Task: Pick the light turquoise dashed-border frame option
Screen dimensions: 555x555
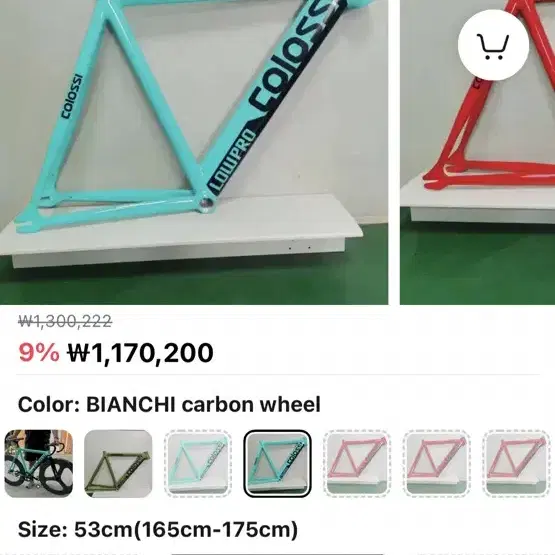Action: pyautogui.click(x=198, y=463)
